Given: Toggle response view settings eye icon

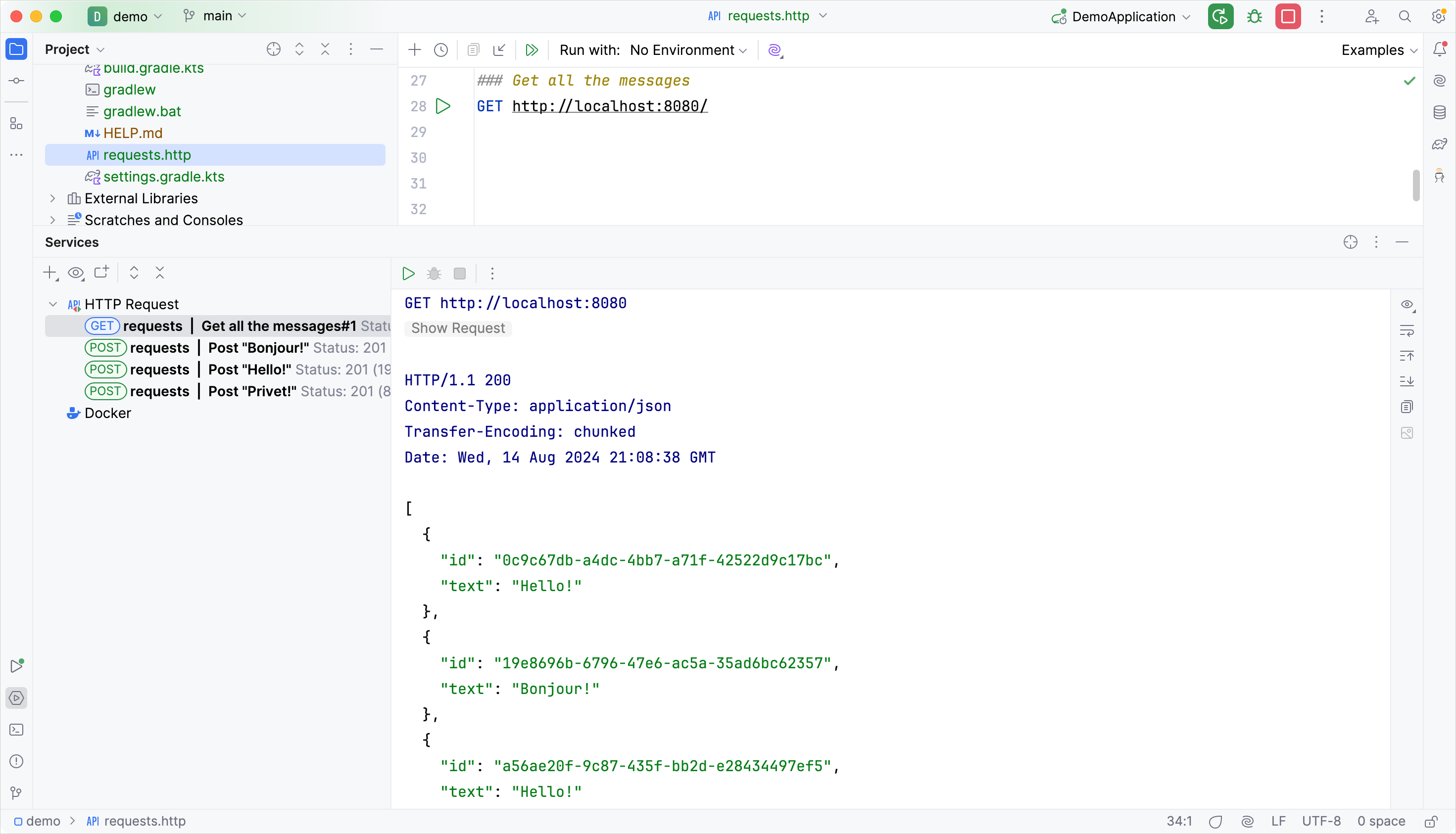Looking at the screenshot, I should pos(1408,305).
